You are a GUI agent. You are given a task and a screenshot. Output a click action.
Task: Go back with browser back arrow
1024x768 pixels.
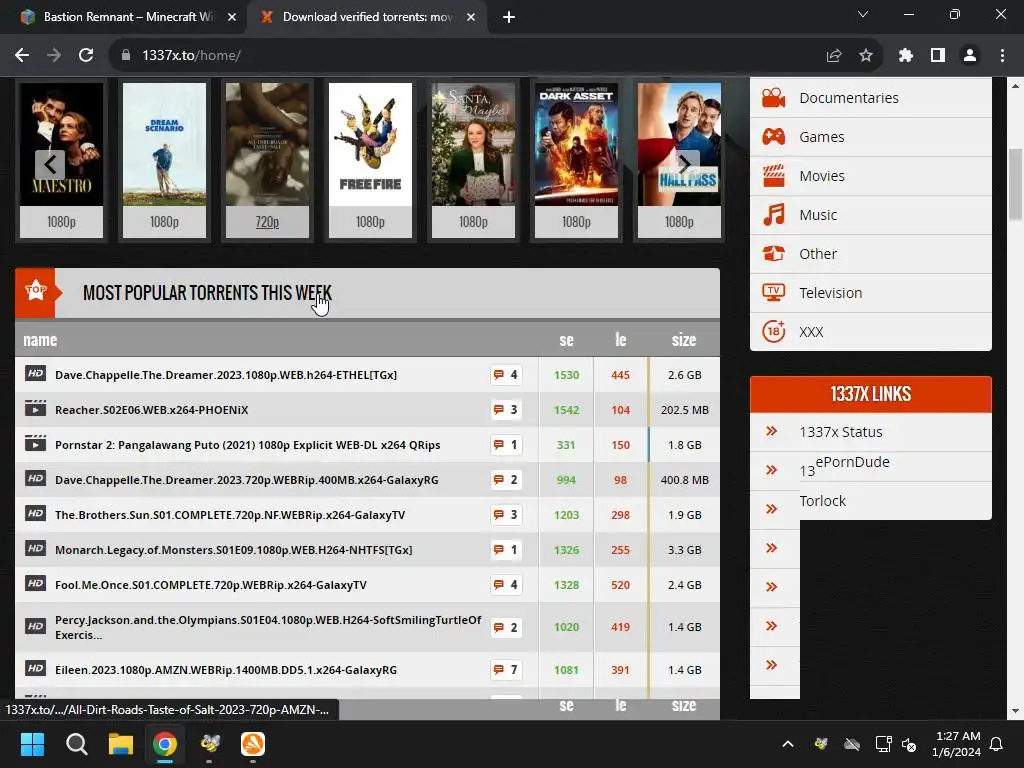click(x=22, y=56)
